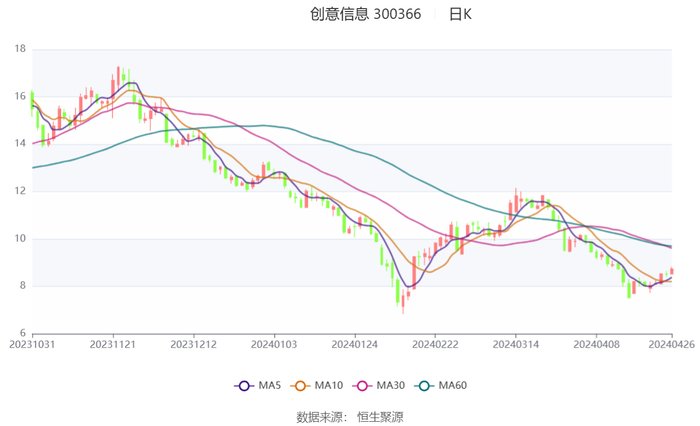Click the 18 value on the price axis
700x426 pixels.
click(x=19, y=49)
